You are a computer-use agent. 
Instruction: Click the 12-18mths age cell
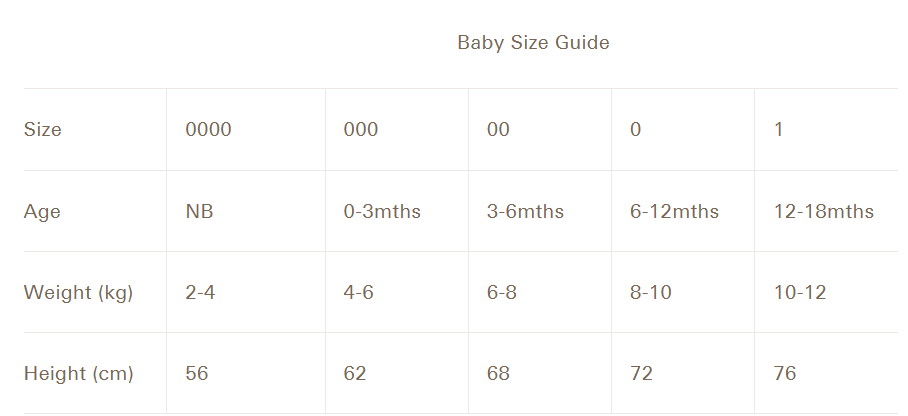tap(824, 212)
